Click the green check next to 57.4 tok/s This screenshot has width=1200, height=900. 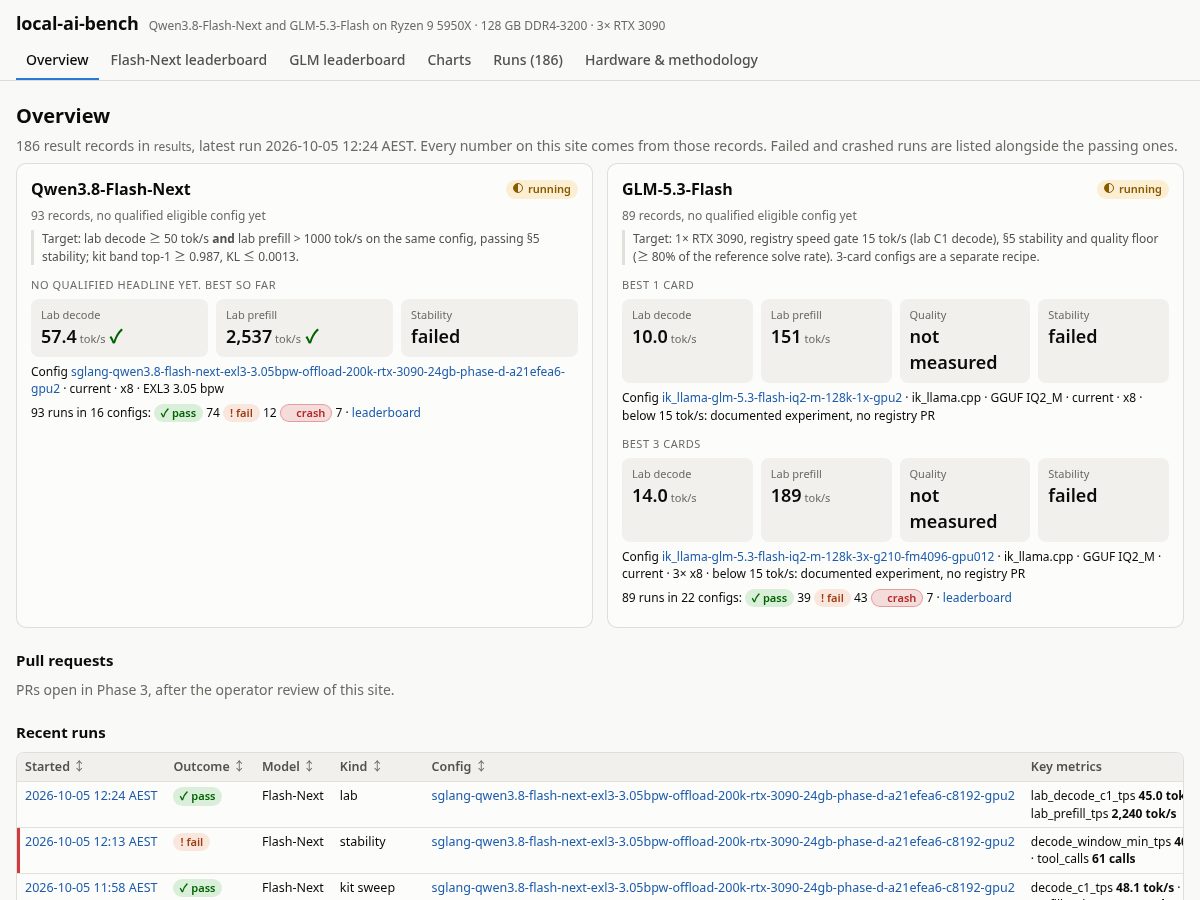coord(117,337)
